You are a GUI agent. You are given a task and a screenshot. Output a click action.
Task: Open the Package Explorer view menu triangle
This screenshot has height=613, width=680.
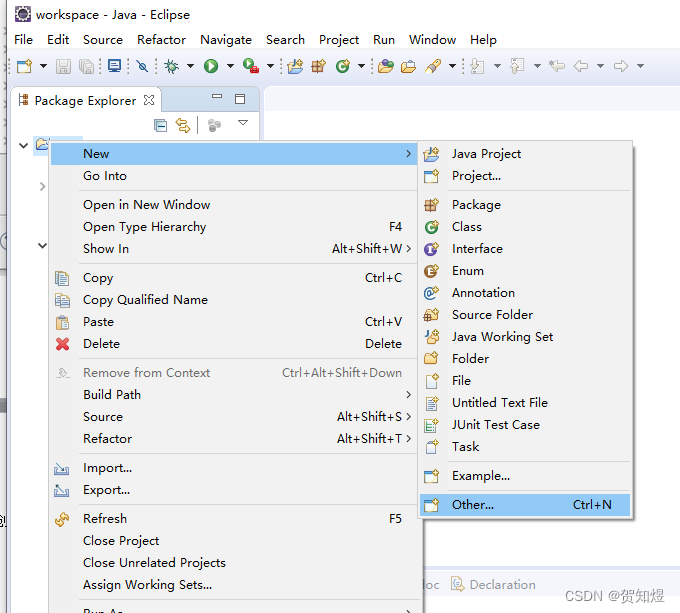pyautogui.click(x=243, y=123)
